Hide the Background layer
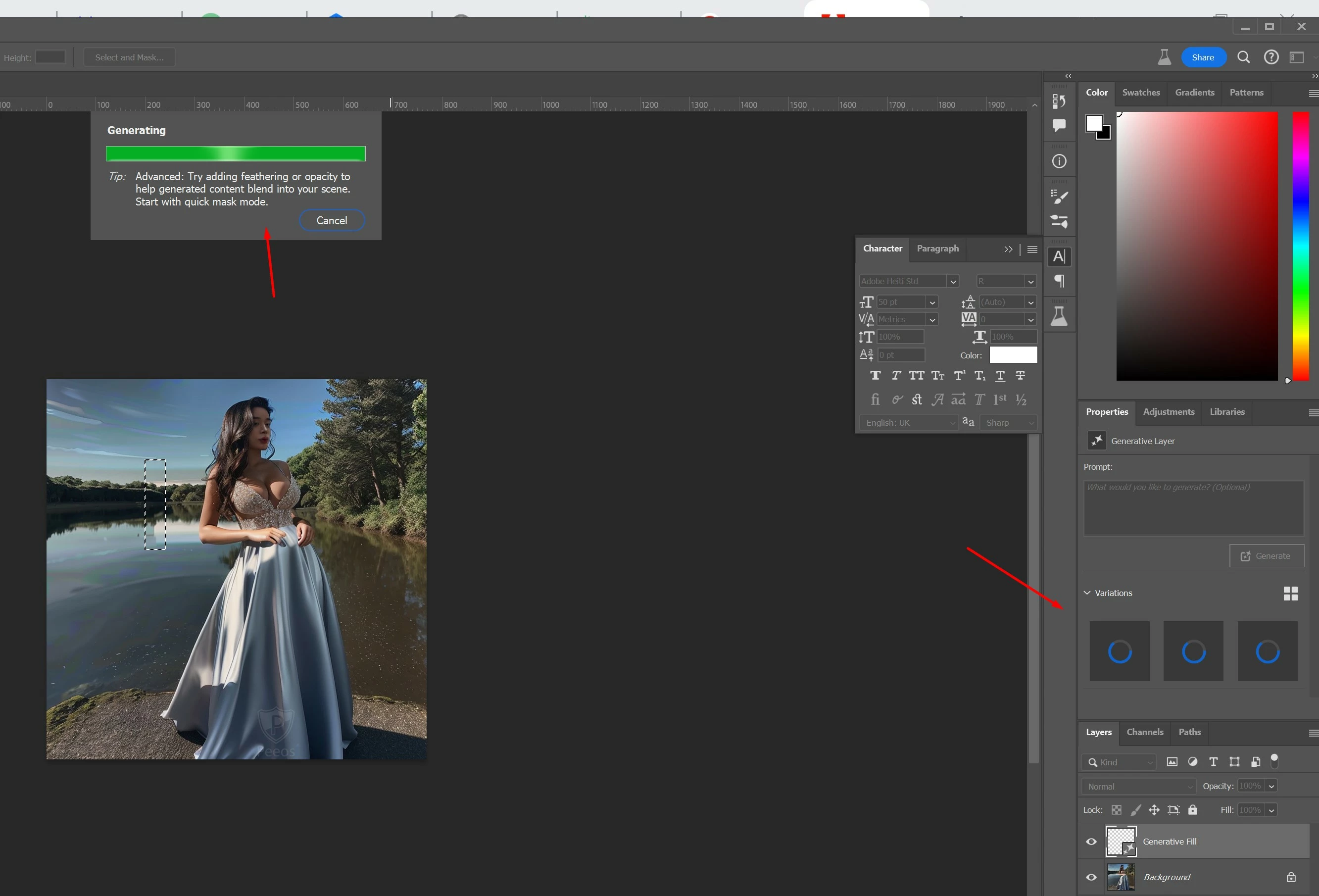The height and width of the screenshot is (896, 1319). (x=1091, y=877)
